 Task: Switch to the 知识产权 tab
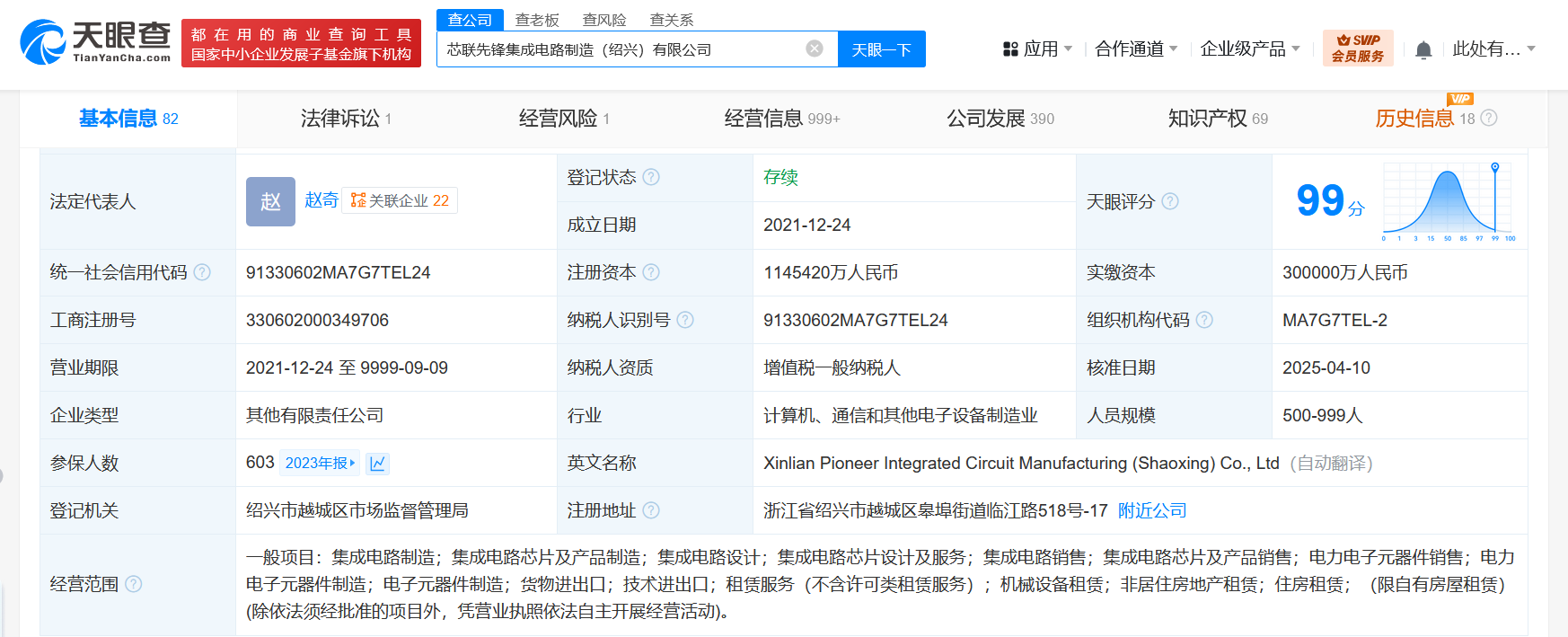click(1217, 119)
